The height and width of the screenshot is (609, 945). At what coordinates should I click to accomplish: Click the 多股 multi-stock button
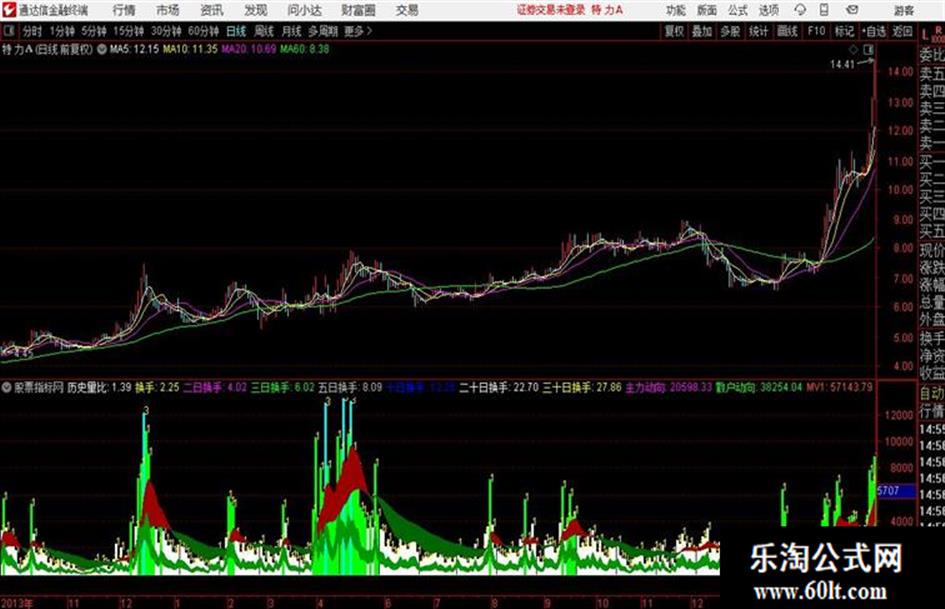click(730, 31)
